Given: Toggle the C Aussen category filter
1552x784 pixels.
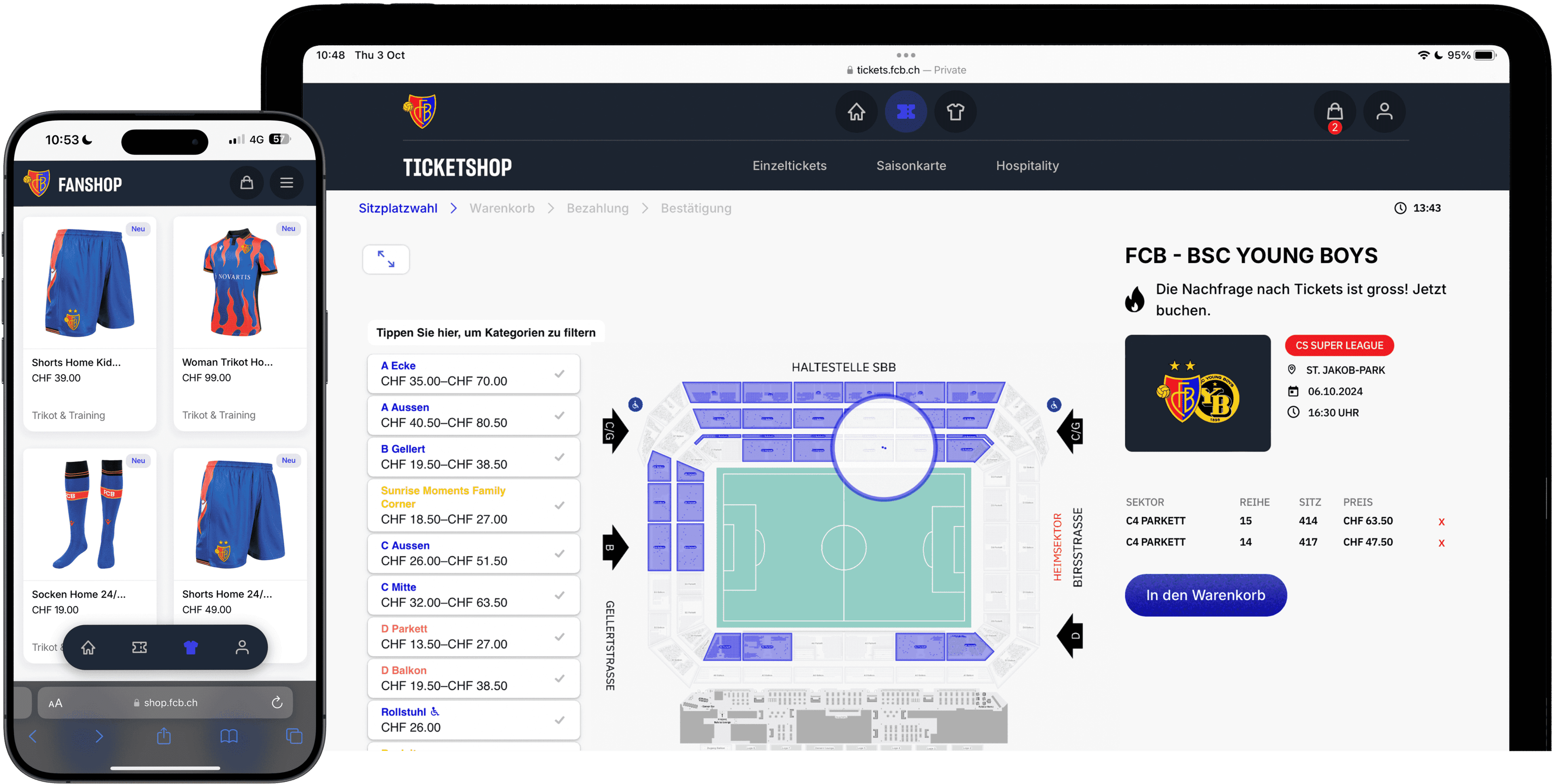Looking at the screenshot, I should coord(473,553).
